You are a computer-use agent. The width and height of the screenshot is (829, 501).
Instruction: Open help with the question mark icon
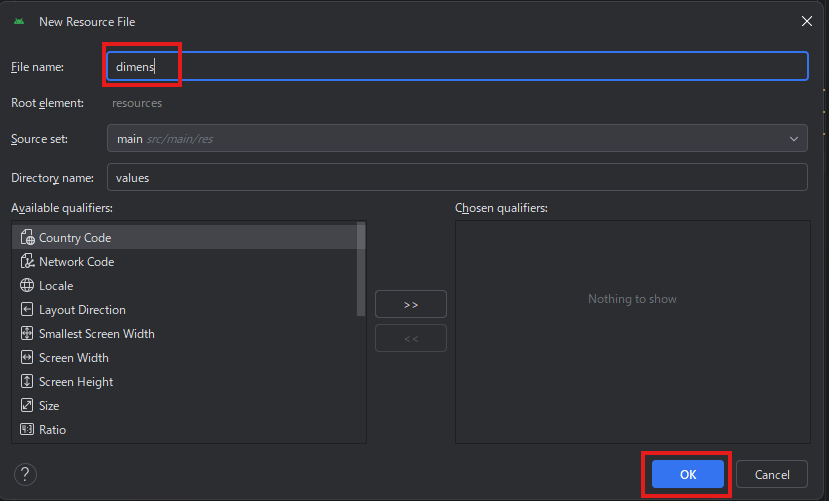coord(25,474)
